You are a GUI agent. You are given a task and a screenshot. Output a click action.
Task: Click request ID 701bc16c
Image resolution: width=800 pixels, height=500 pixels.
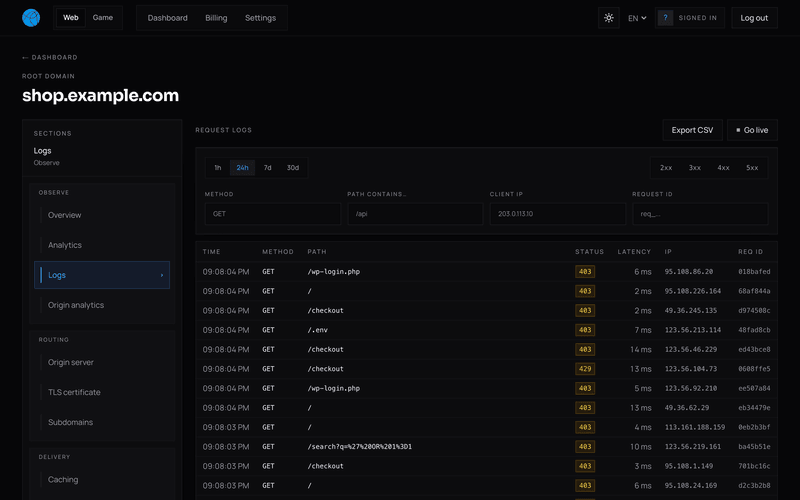(x=754, y=466)
